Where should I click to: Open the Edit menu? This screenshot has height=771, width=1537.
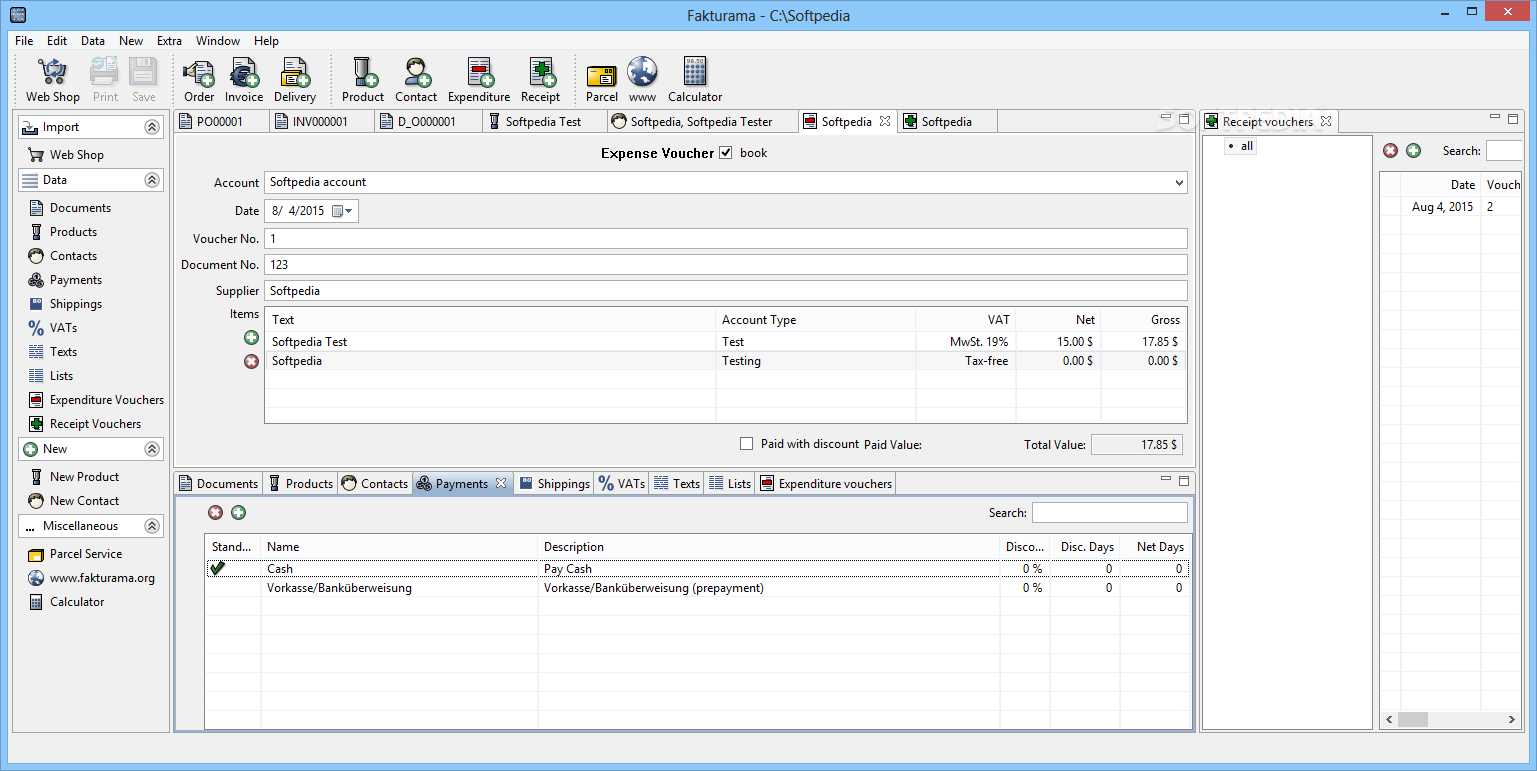tap(57, 41)
